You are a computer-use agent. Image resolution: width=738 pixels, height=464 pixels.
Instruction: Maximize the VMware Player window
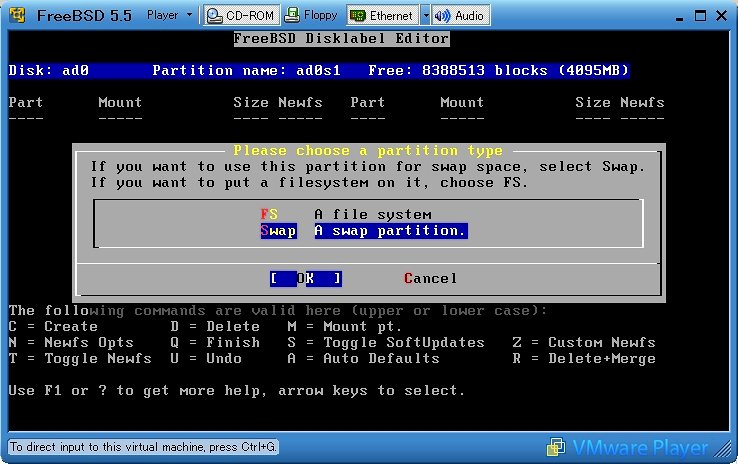[x=699, y=15]
